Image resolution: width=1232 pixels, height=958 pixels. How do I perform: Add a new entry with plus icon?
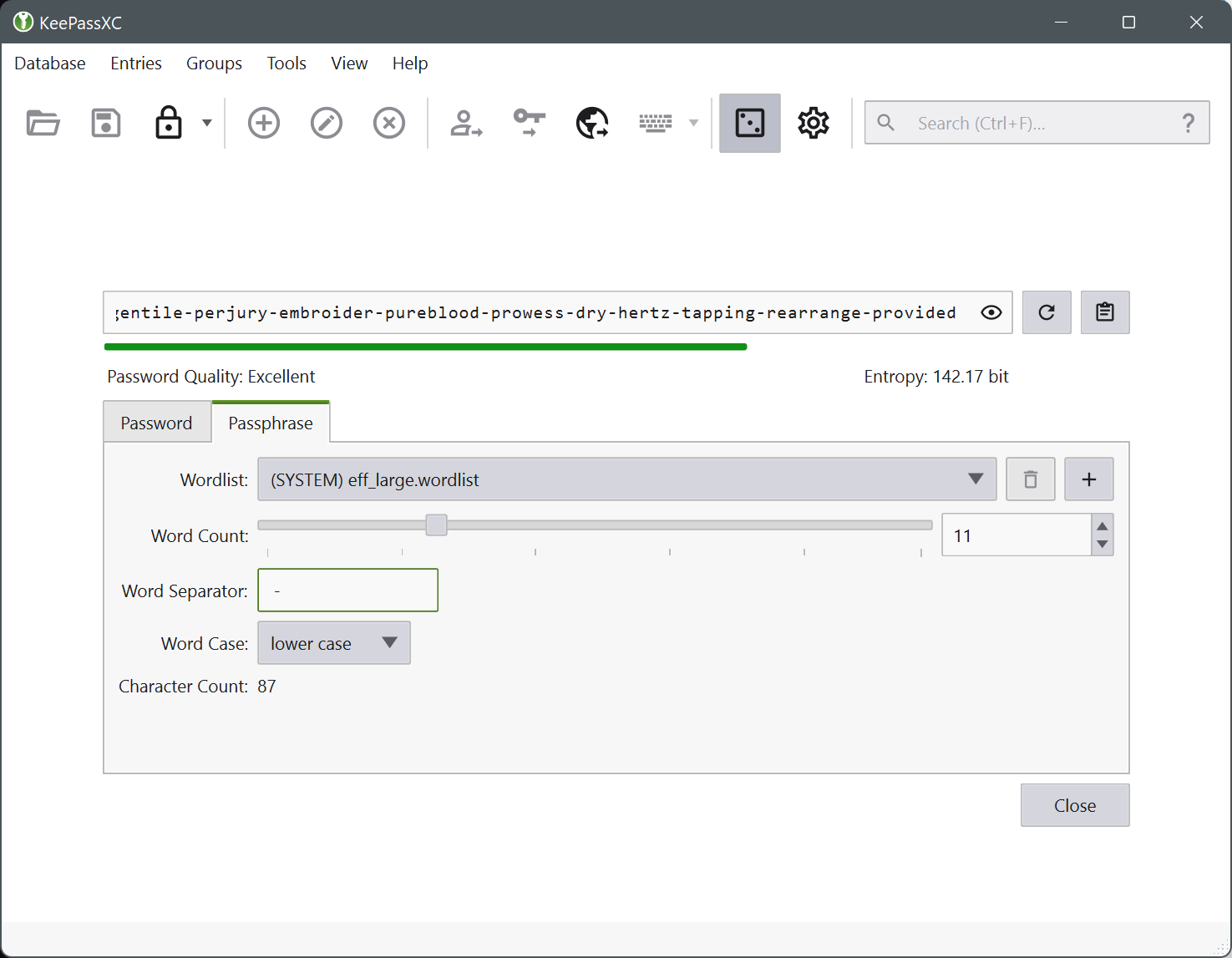[264, 124]
